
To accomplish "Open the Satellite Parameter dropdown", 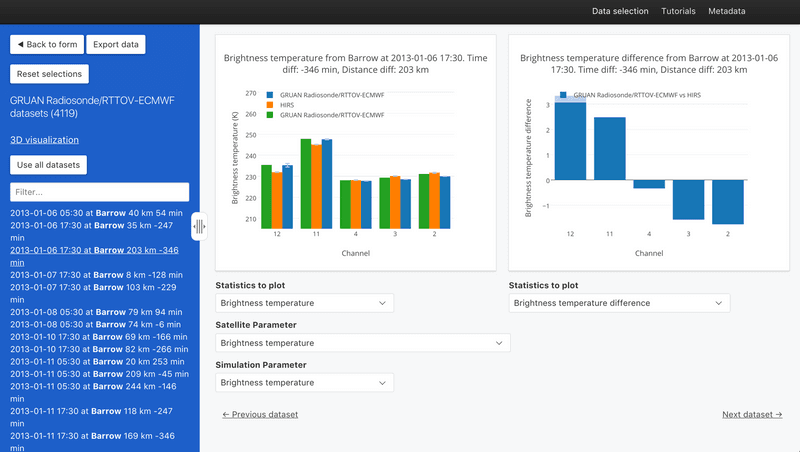I will tap(362, 343).
